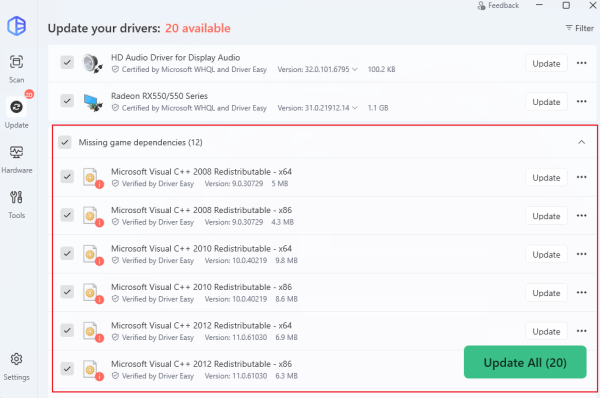The width and height of the screenshot is (600, 398).
Task: Toggle the Missing game dependencies group checkbox
Action: (x=65, y=142)
